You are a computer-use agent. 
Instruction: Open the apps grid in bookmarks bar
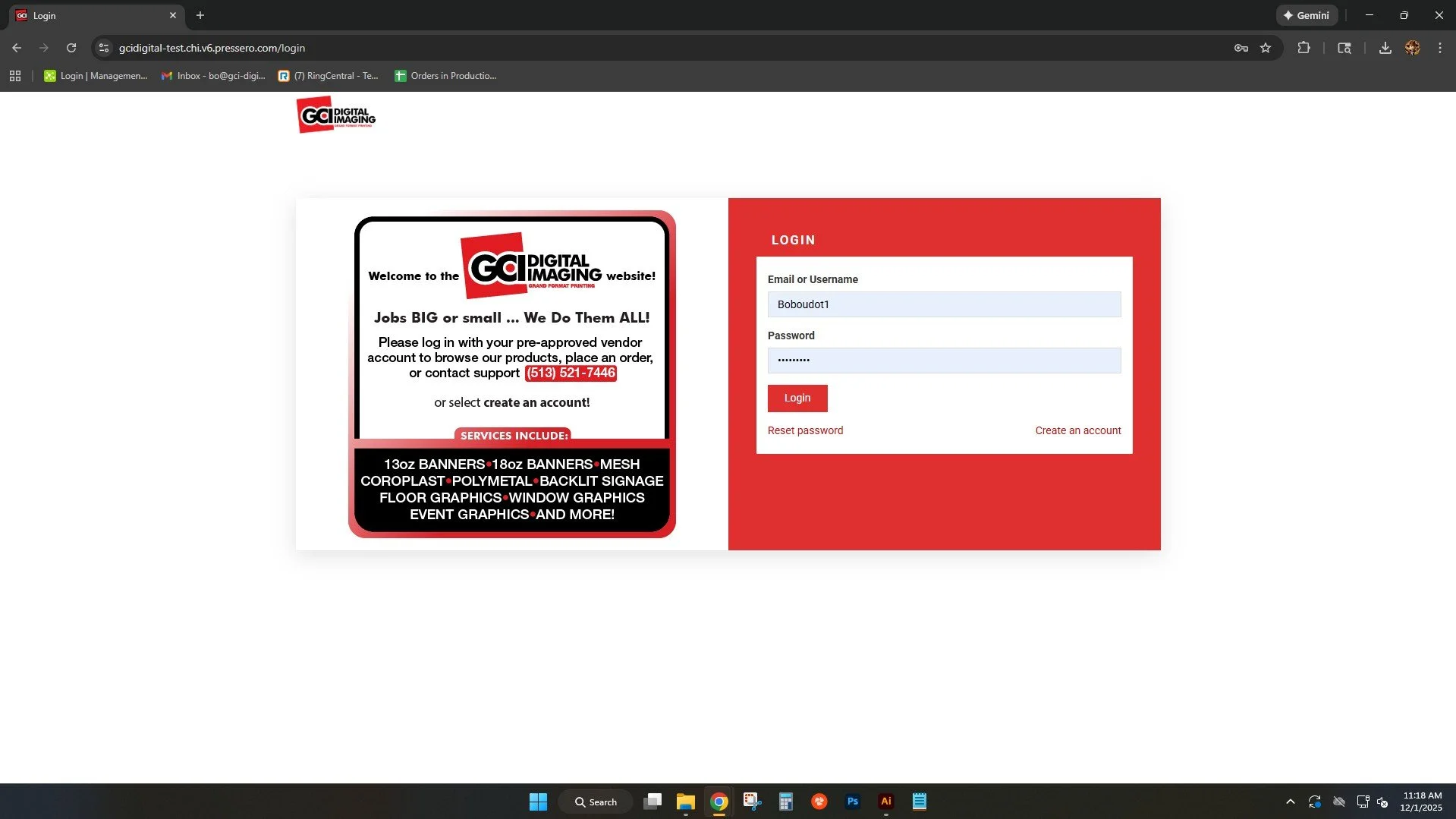click(x=15, y=76)
